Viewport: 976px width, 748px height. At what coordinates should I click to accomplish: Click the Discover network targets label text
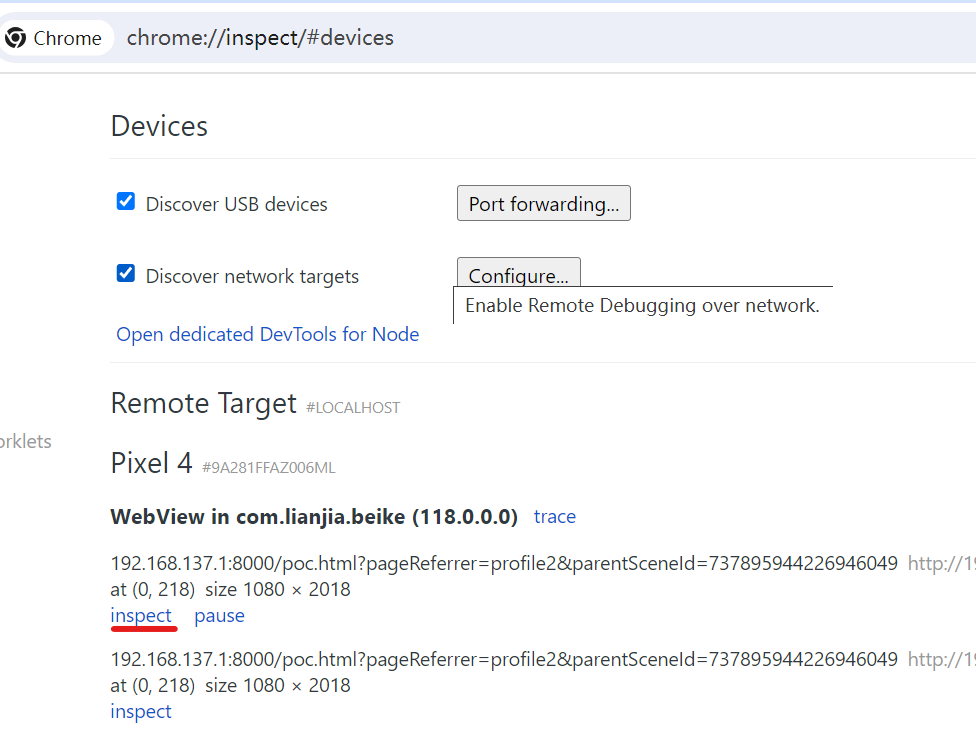(x=252, y=276)
